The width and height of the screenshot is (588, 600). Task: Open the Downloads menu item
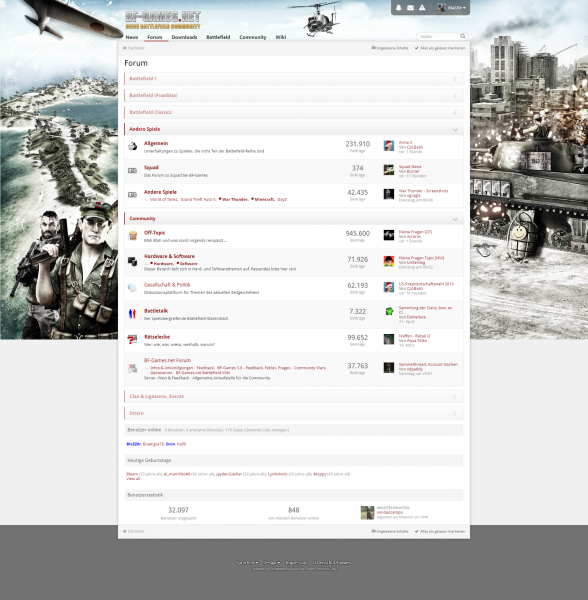click(x=184, y=37)
